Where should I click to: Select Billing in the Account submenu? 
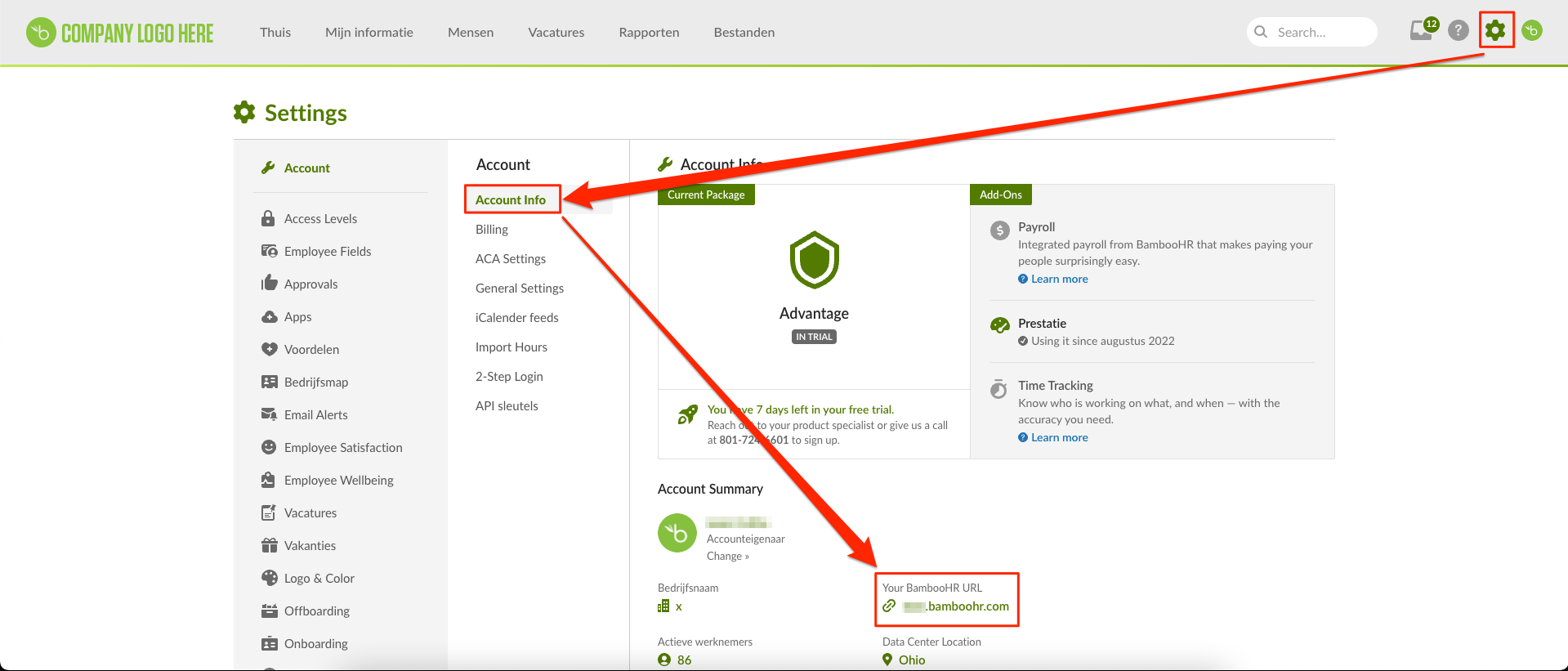[492, 230]
